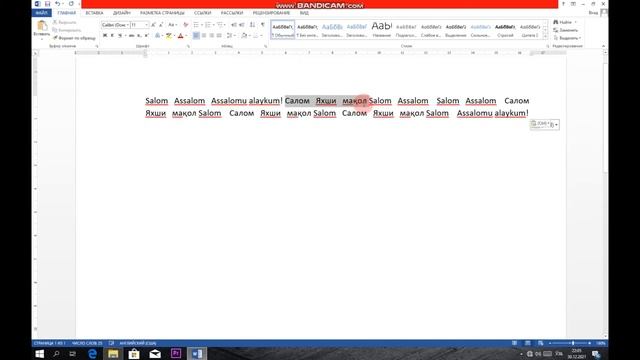
Task: Open Microsoft Store from the taskbar
Action: coord(134,353)
